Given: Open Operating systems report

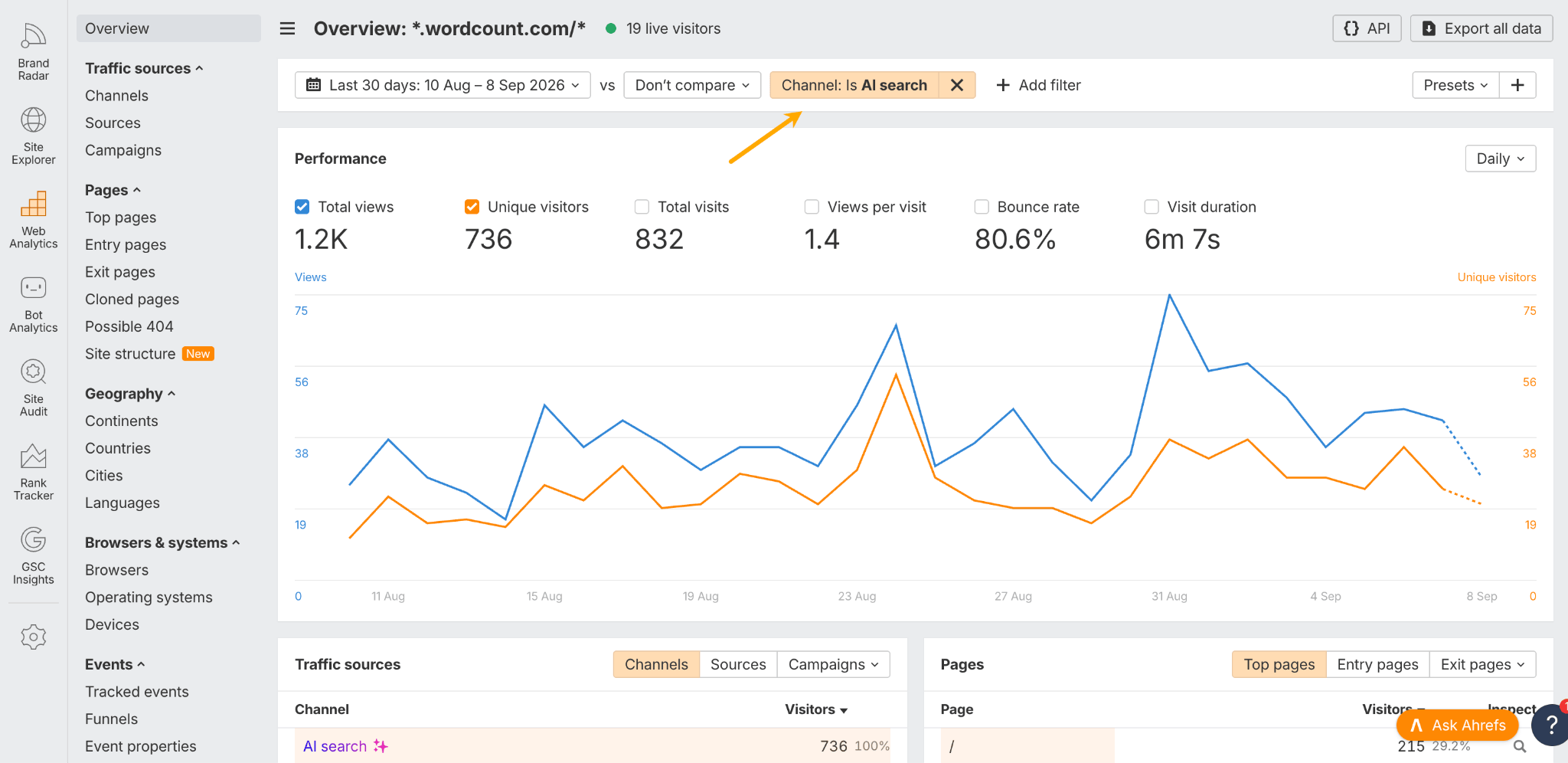Looking at the screenshot, I should click(x=149, y=598).
